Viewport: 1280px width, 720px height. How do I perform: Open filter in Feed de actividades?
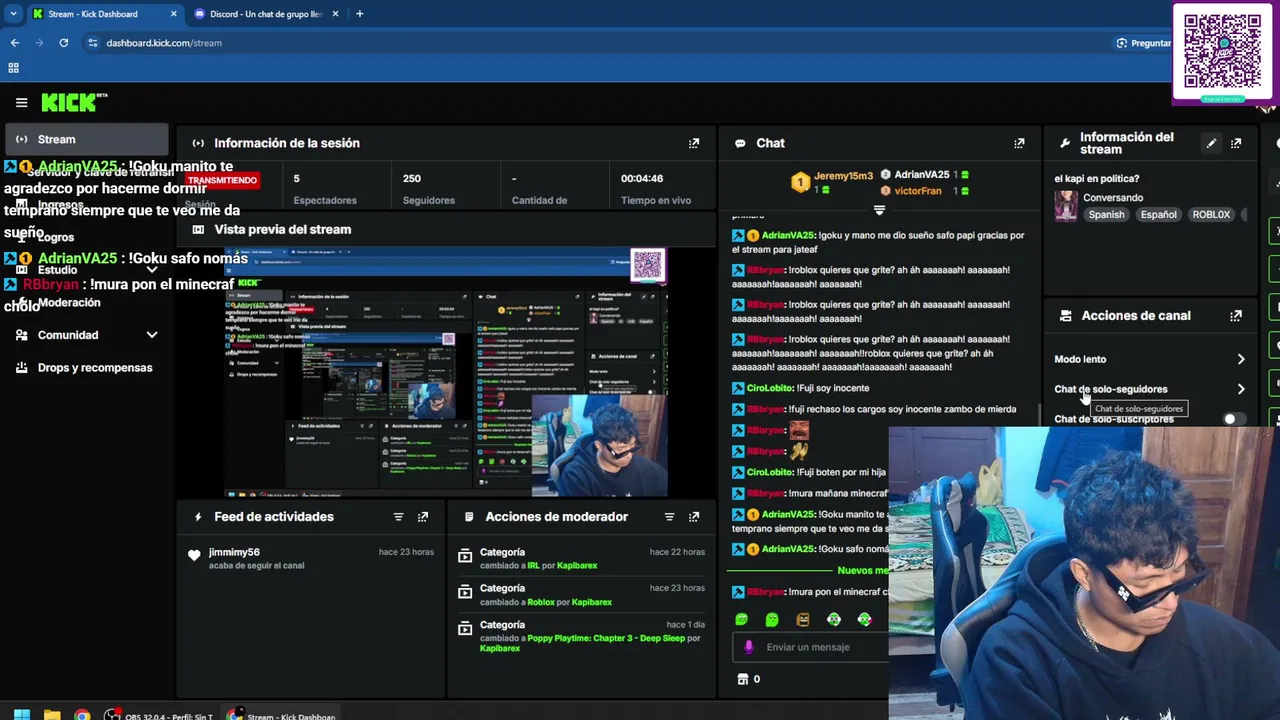[398, 517]
